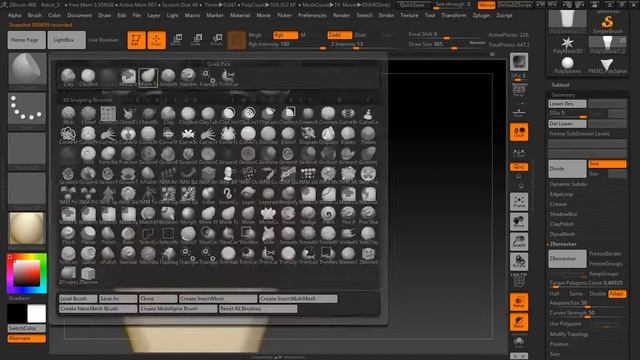The height and width of the screenshot is (360, 640).
Task: Expand the Crease section
Action: [558, 204]
